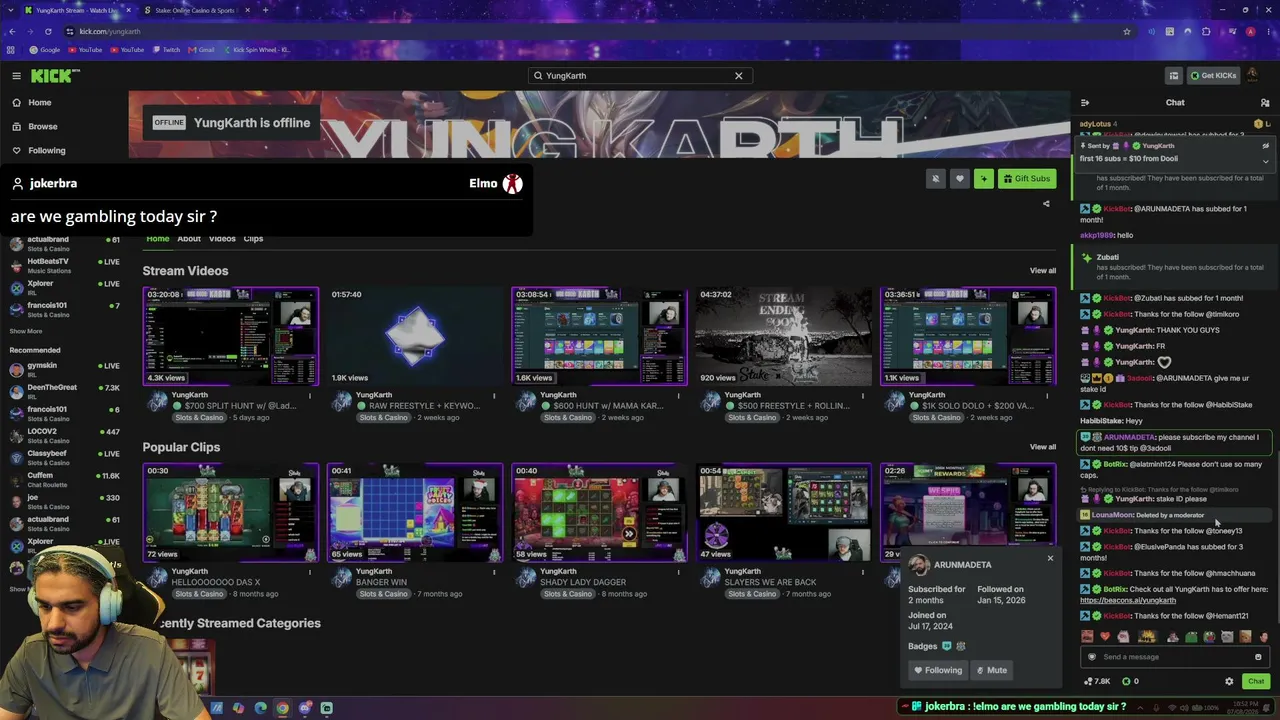
Task: Open the Twitch bookmark
Action: point(166,49)
